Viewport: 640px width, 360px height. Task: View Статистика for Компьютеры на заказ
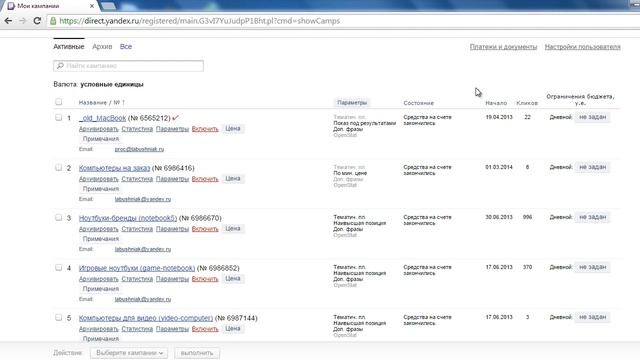tap(137, 179)
